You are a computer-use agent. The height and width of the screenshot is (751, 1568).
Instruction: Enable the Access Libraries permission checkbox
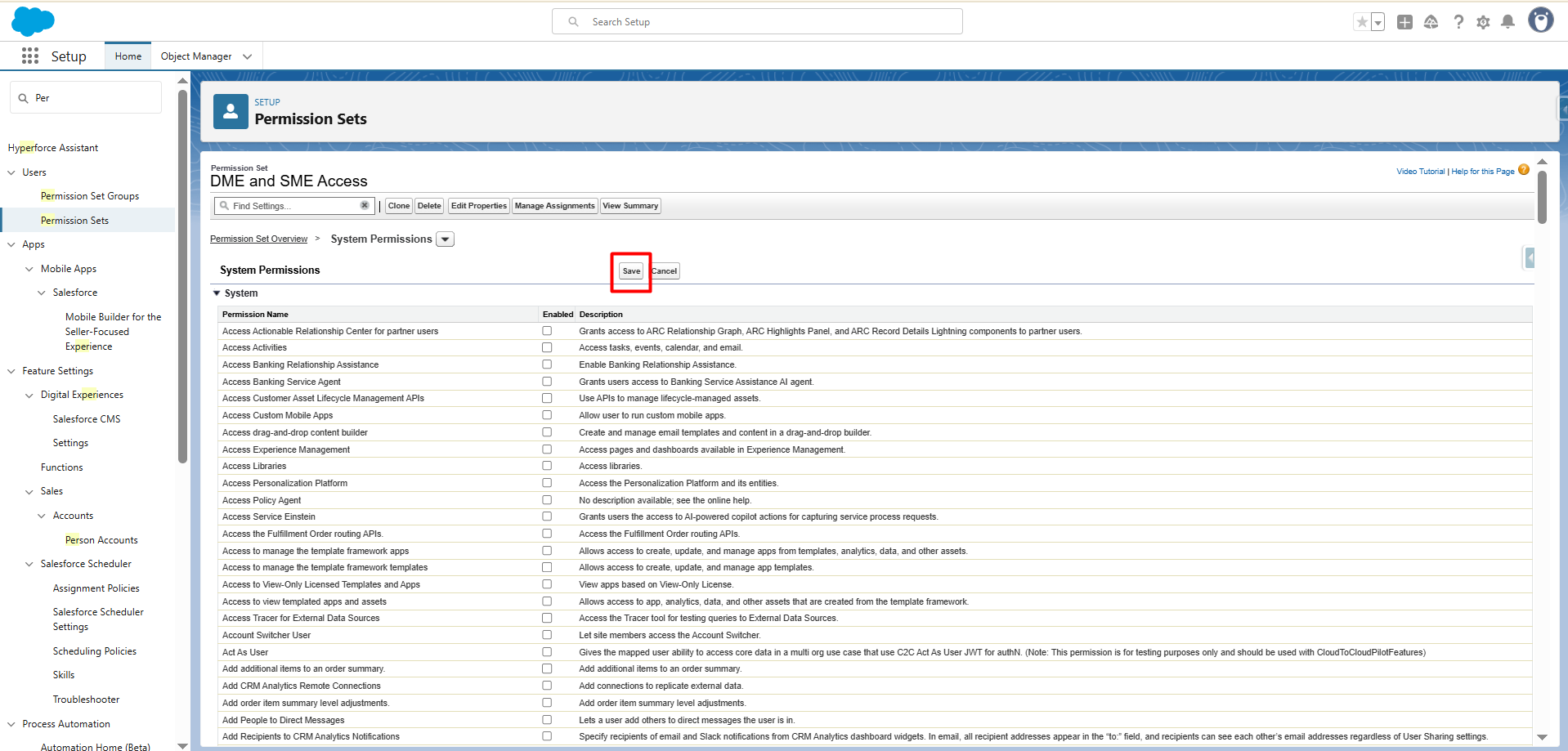click(547, 466)
